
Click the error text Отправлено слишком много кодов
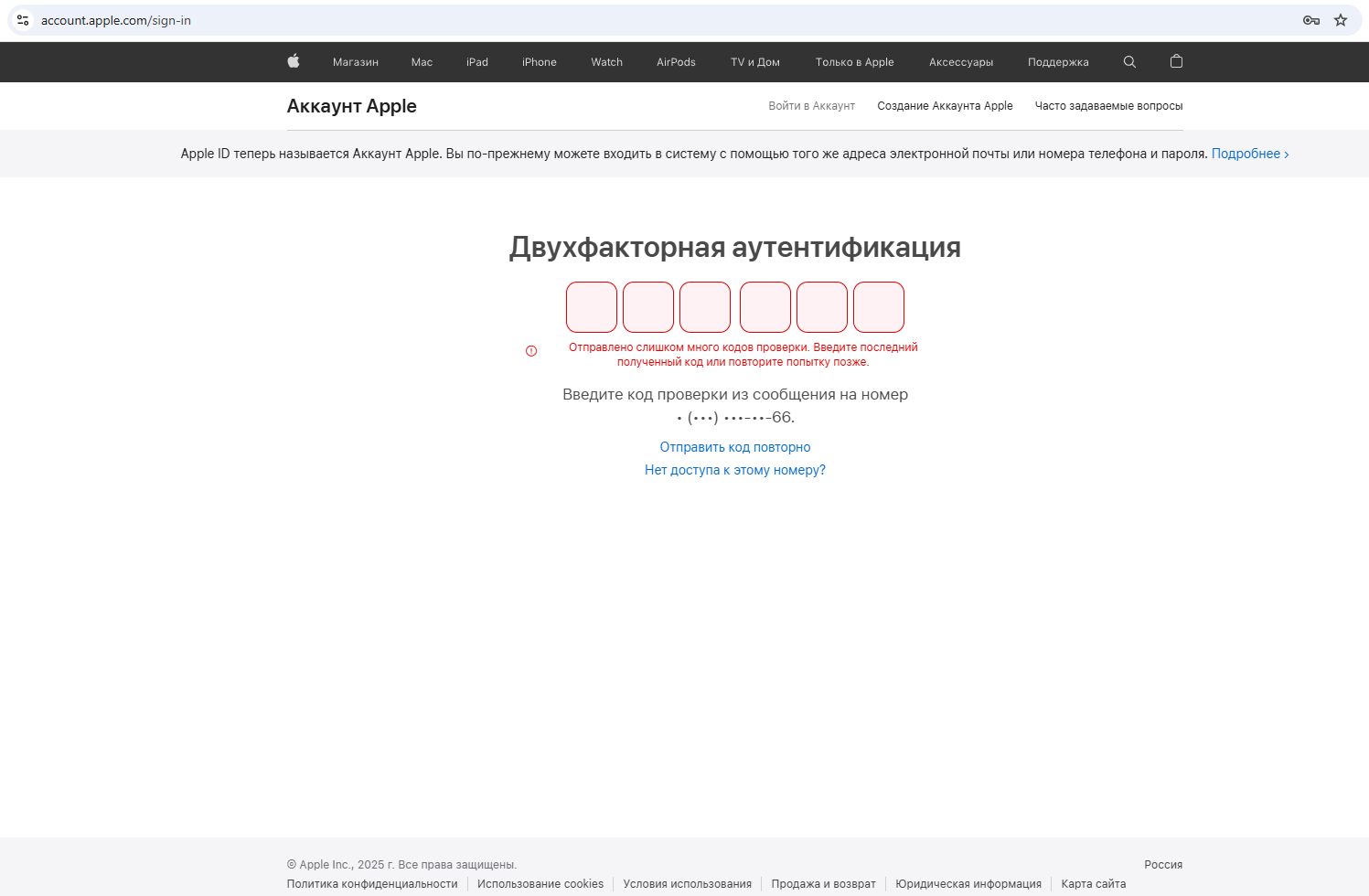click(x=743, y=355)
